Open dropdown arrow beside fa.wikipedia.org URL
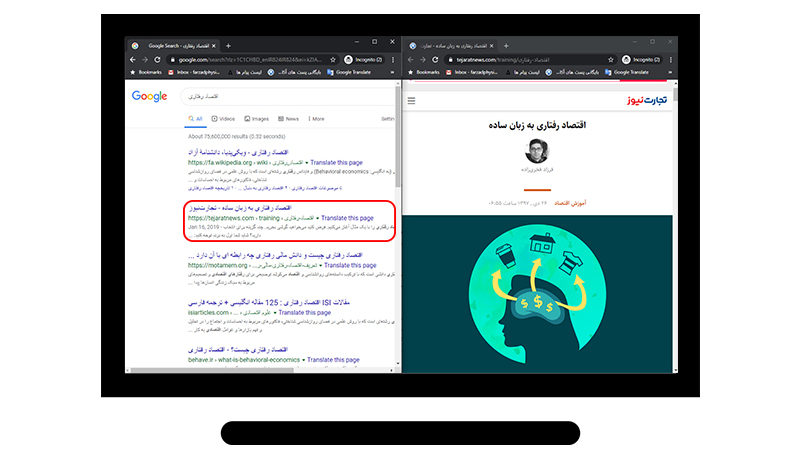 [x=307, y=163]
